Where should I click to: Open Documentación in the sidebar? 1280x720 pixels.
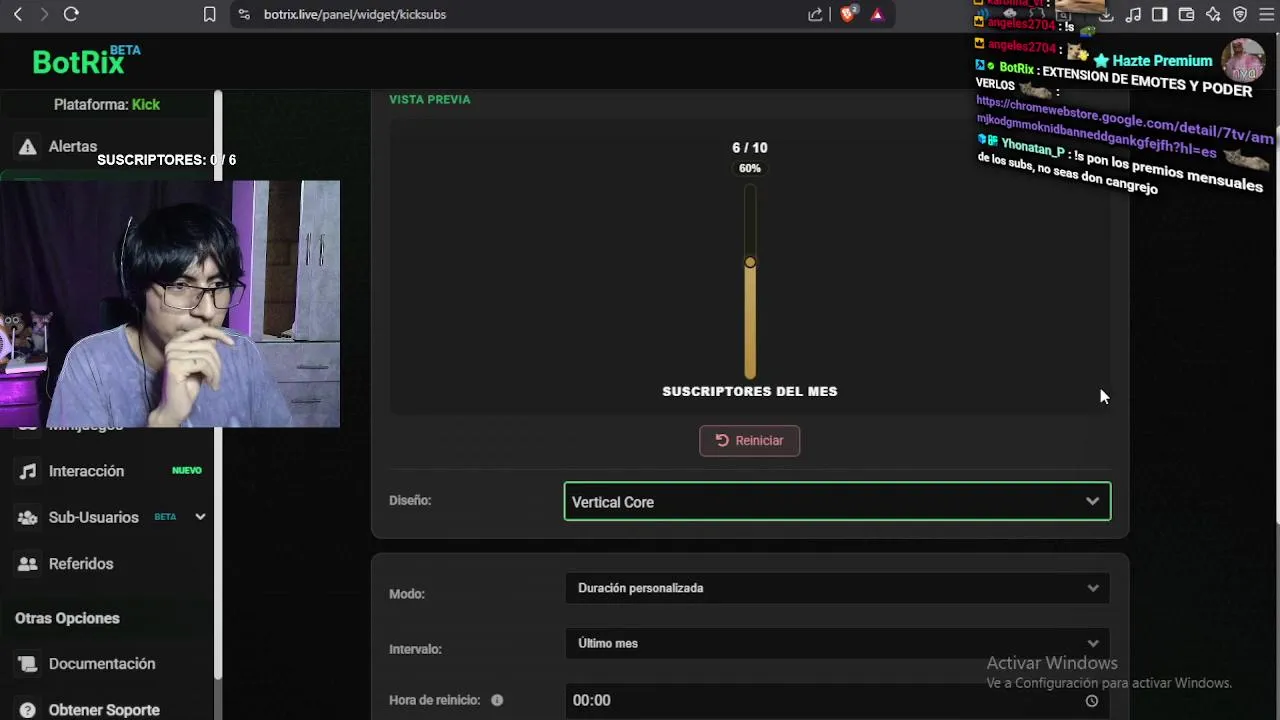point(102,664)
